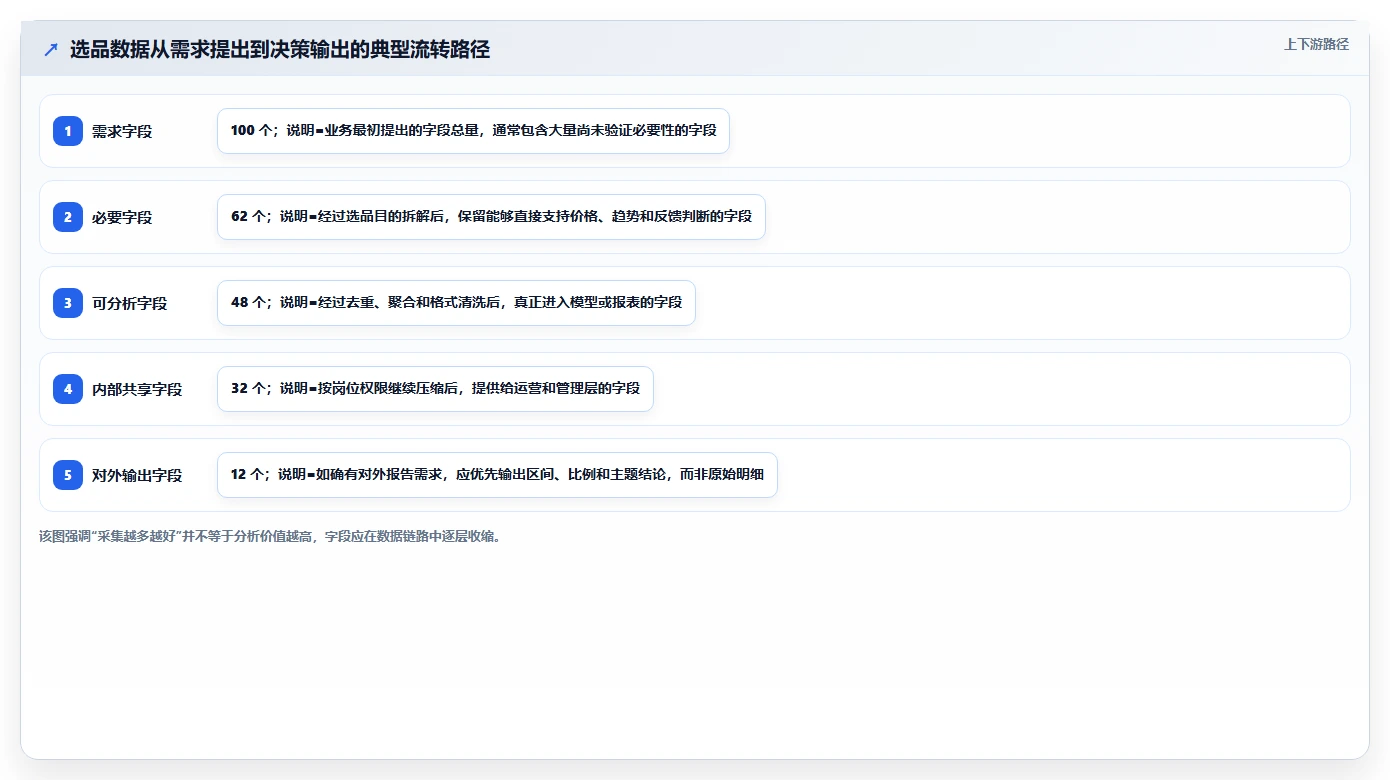Click the 必要字段 label

pos(122,217)
